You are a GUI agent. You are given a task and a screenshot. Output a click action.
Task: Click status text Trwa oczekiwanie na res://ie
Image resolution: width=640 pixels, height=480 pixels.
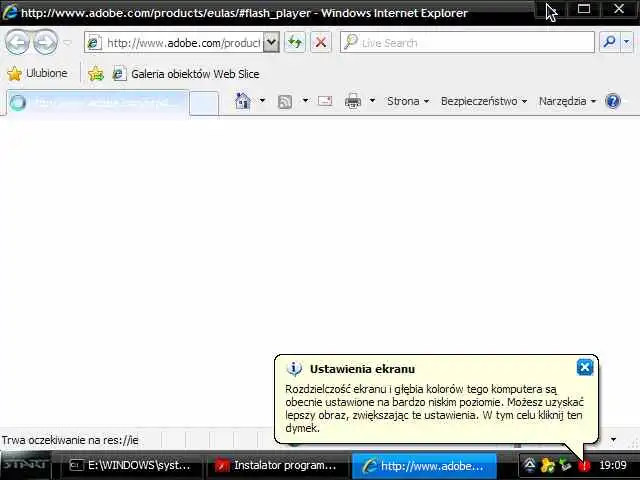point(70,440)
